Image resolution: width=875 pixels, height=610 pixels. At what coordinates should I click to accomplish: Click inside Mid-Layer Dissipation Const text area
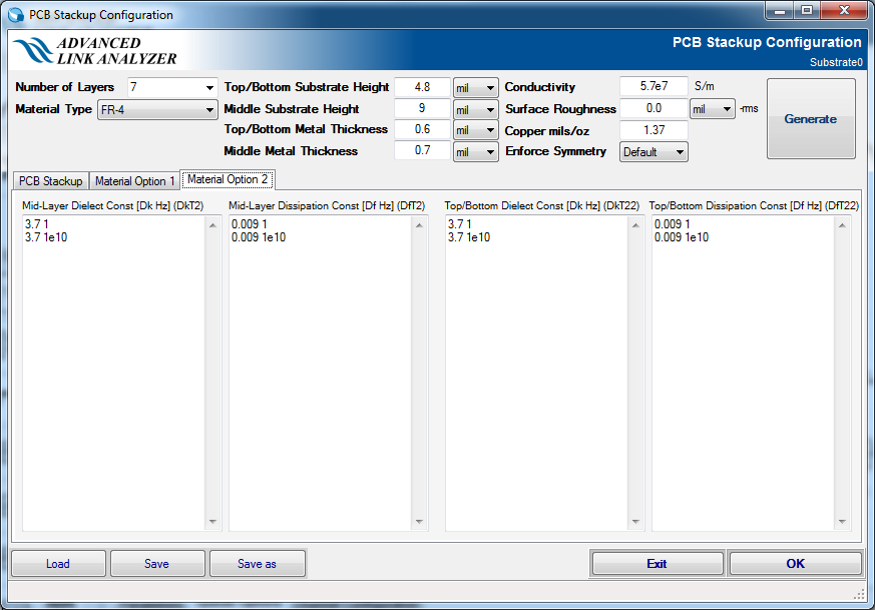point(320,373)
